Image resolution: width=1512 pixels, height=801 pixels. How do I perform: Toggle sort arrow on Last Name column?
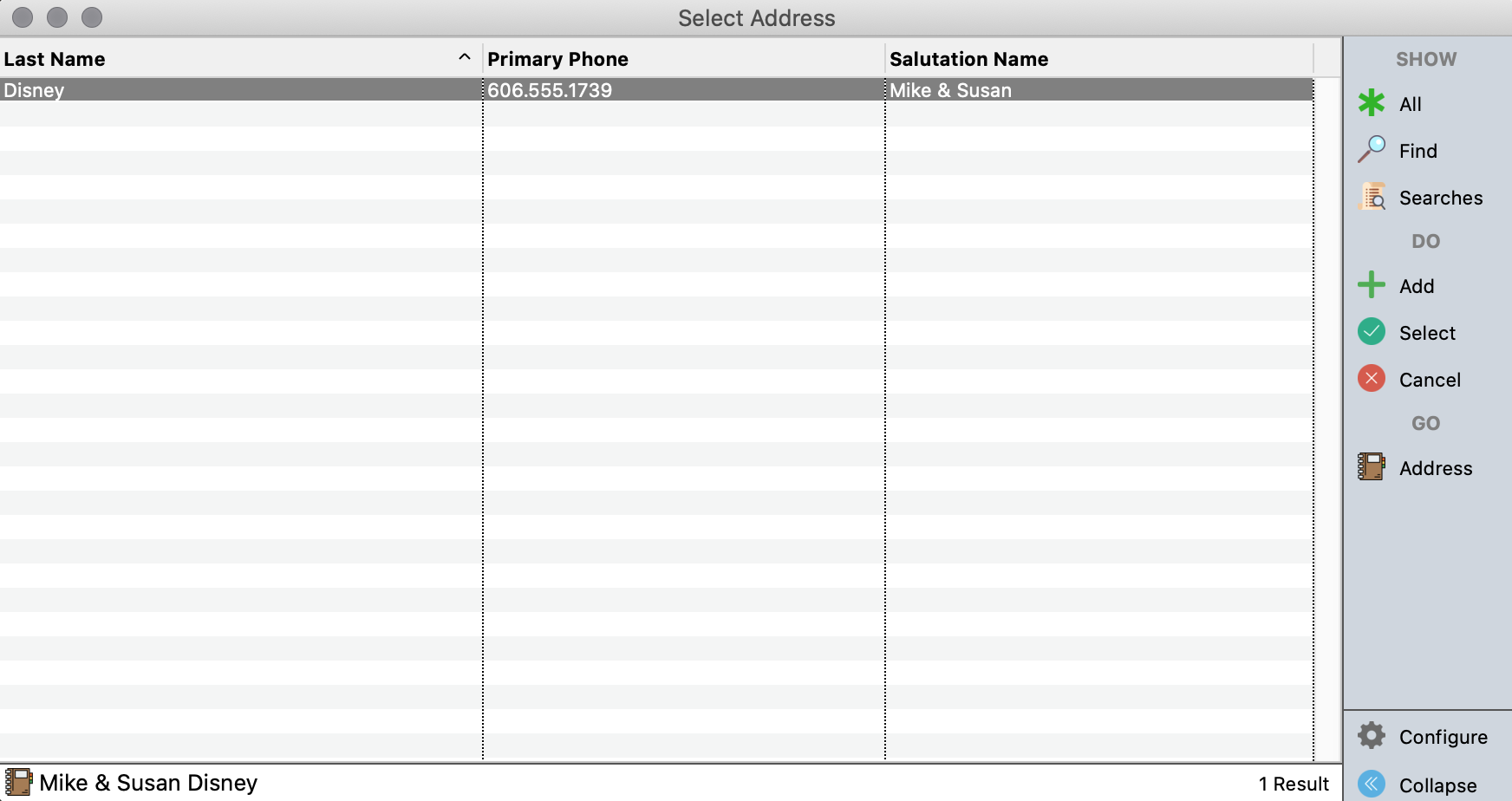click(x=465, y=58)
